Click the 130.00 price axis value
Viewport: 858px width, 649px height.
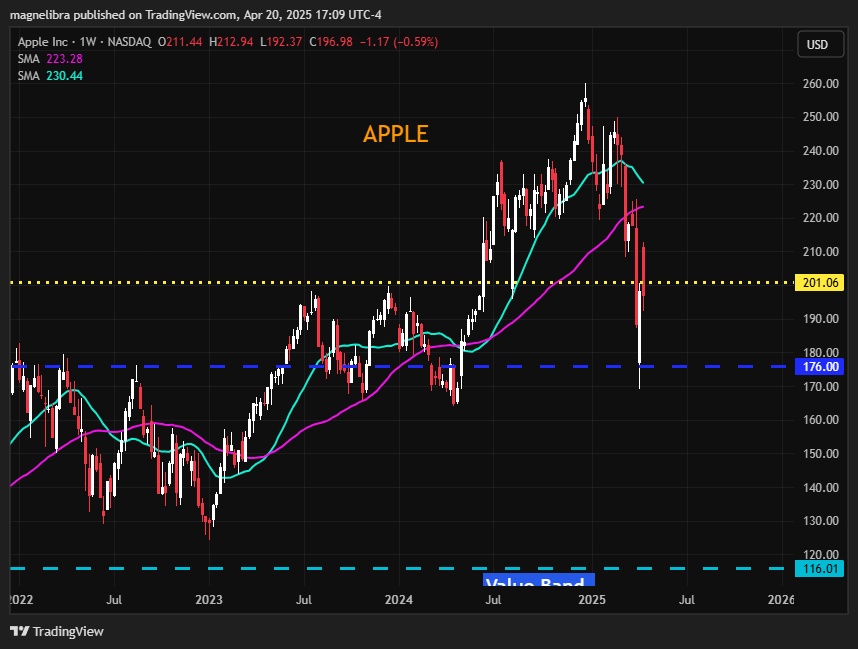coord(821,520)
